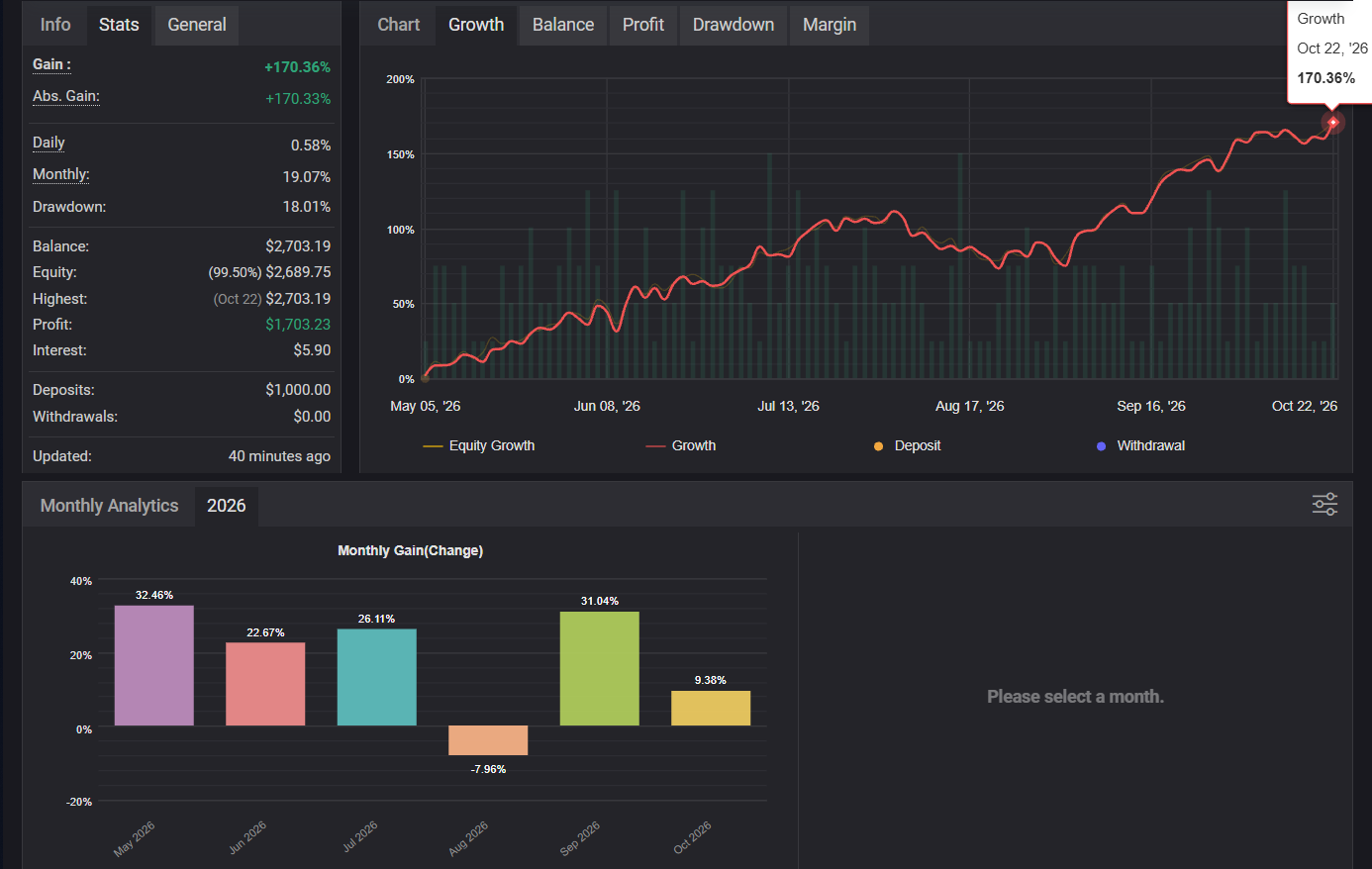Open the Margin chart tab
Viewport: 1372px width, 869px height.
point(830,25)
